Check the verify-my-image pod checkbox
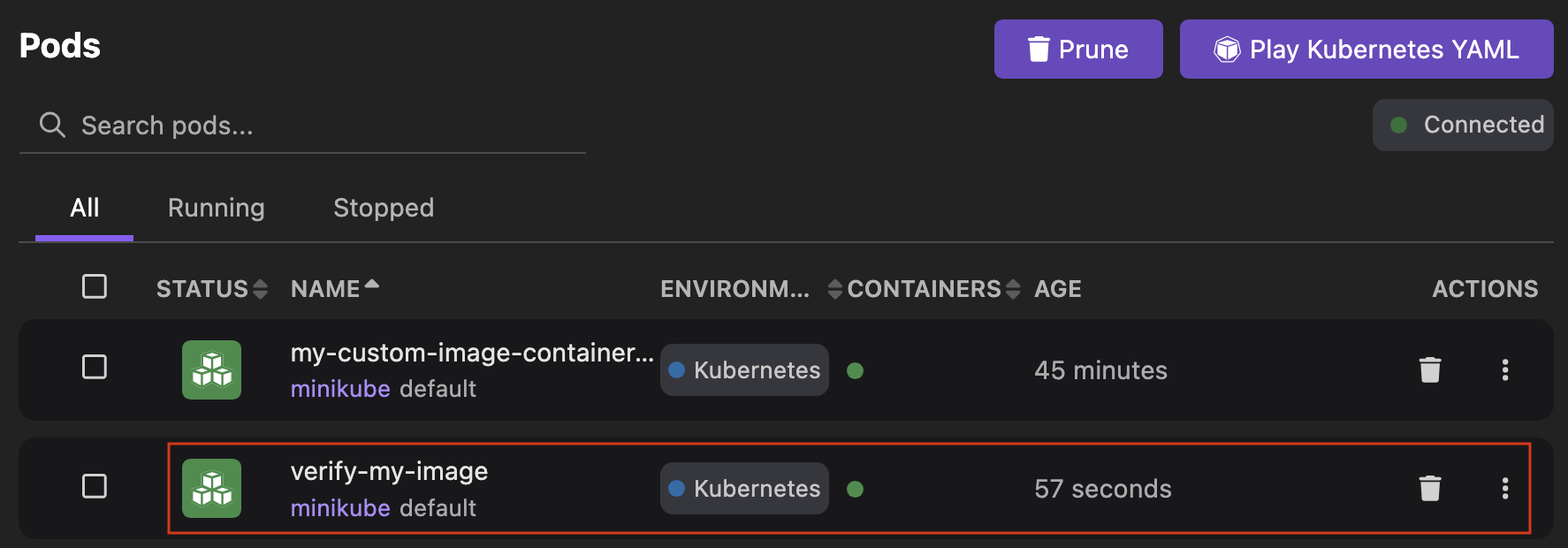This screenshot has width=1568, height=548. pos(95,486)
